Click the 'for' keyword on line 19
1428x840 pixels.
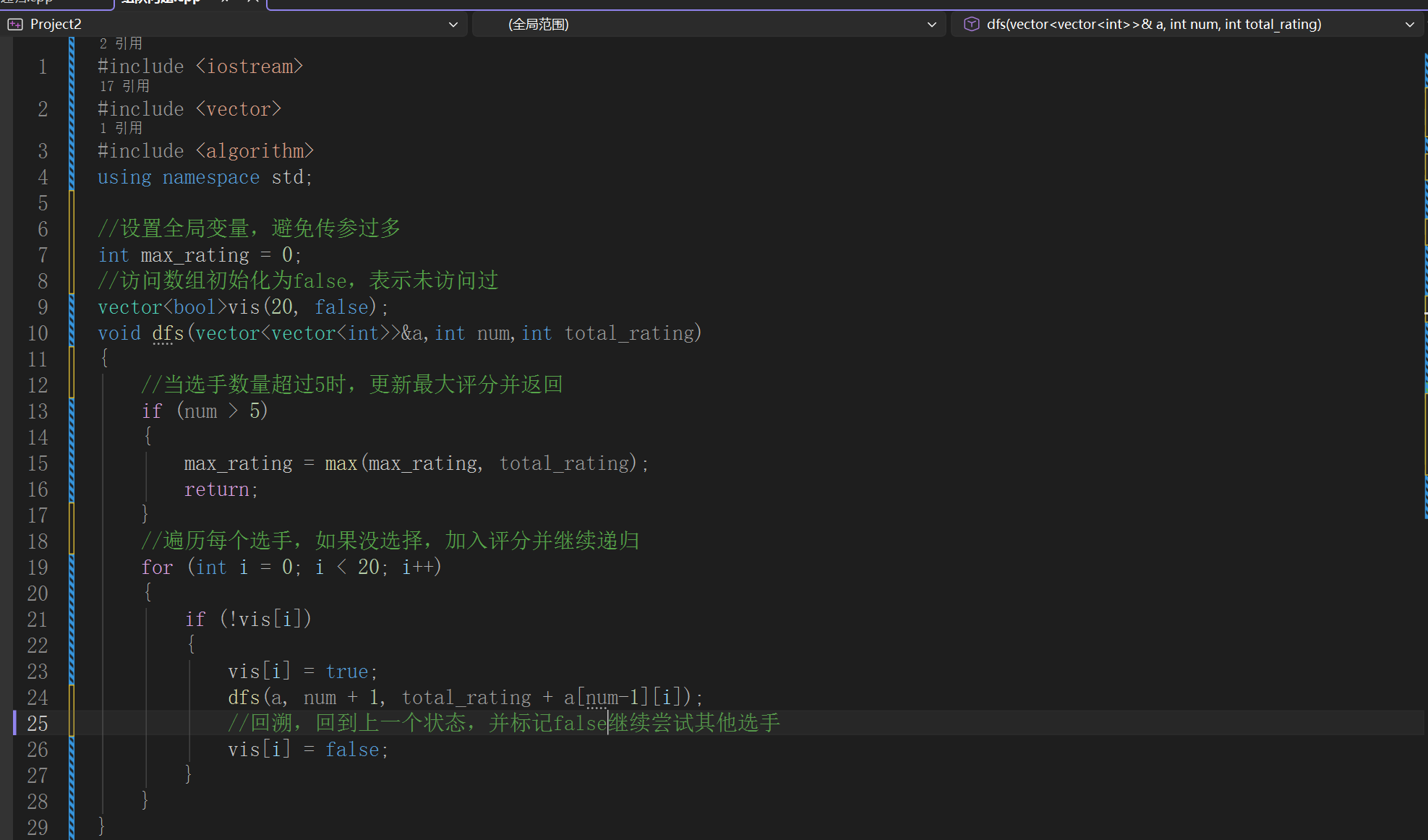pyautogui.click(x=157, y=567)
